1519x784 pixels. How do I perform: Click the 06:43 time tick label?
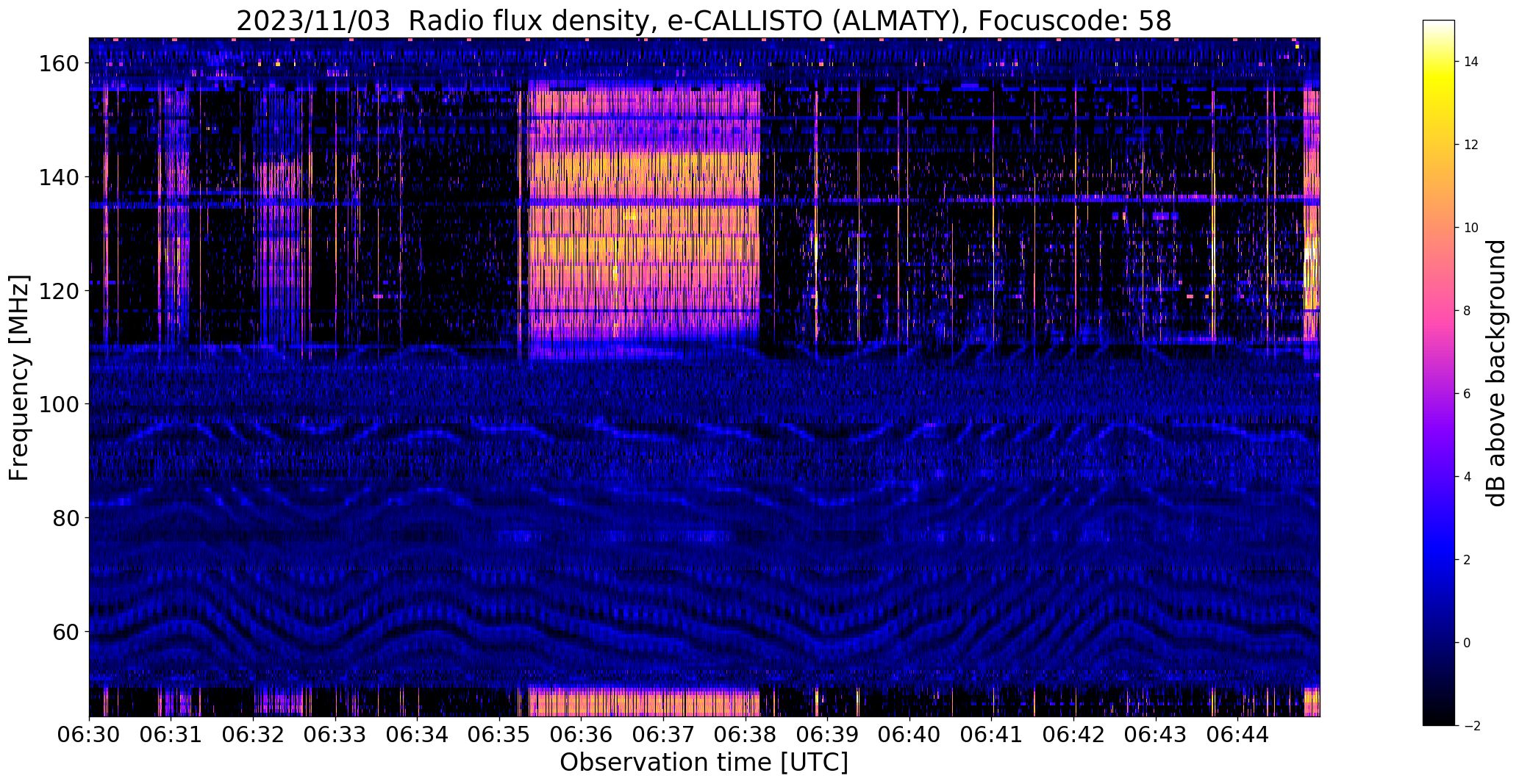1156,734
